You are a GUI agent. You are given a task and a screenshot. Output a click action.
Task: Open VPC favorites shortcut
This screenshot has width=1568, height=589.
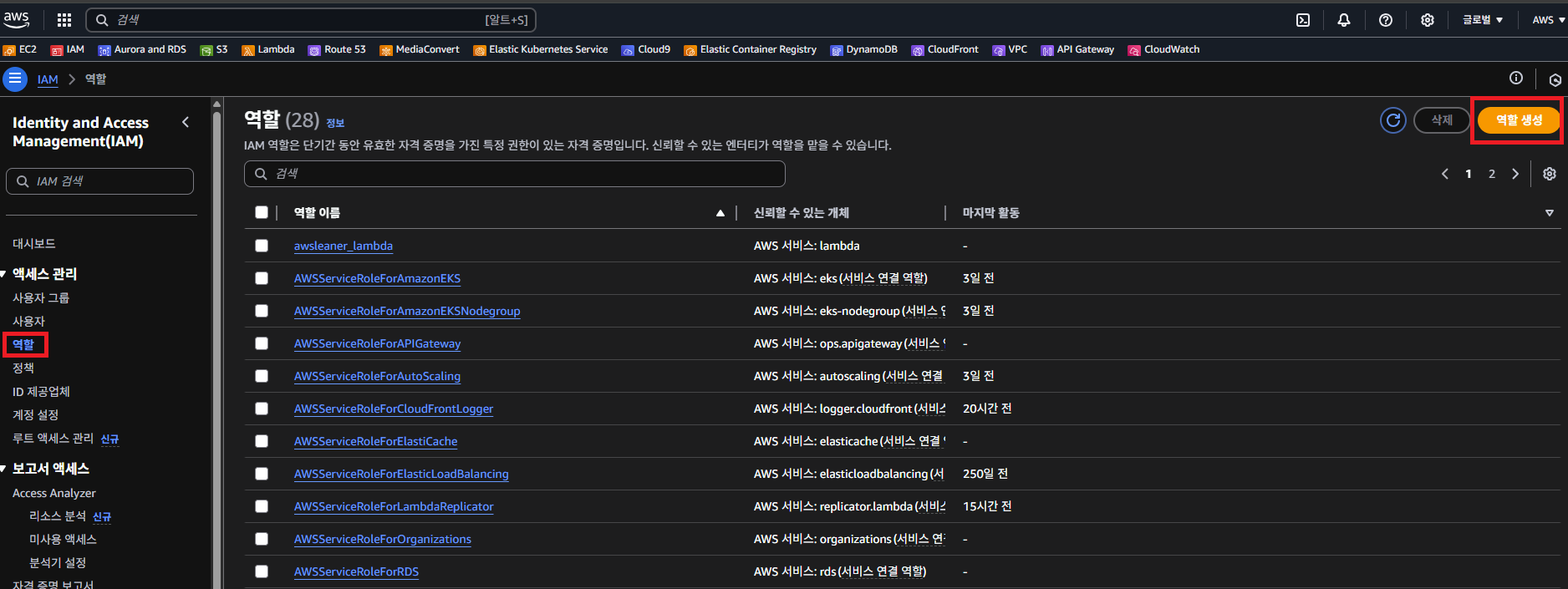tap(1010, 50)
